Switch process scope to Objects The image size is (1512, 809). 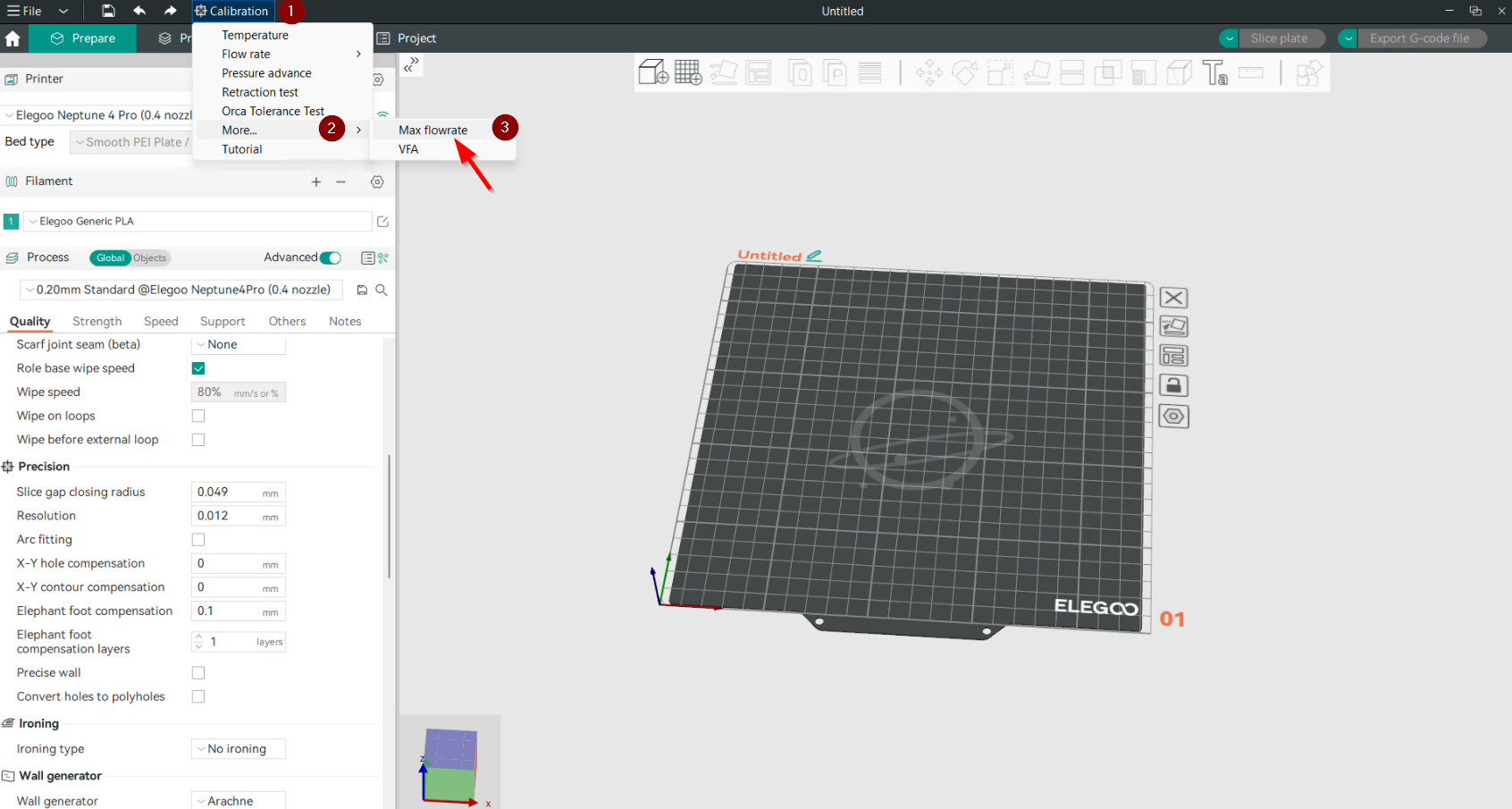(x=150, y=258)
